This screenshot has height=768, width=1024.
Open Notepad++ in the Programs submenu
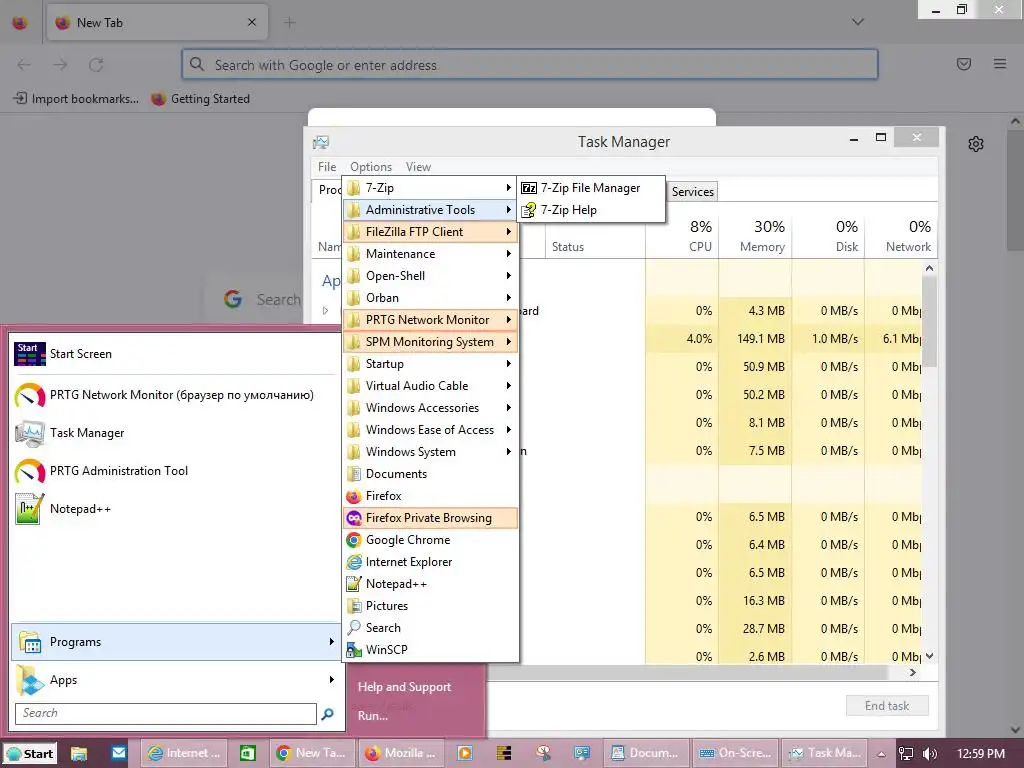pyautogui.click(x=430, y=584)
